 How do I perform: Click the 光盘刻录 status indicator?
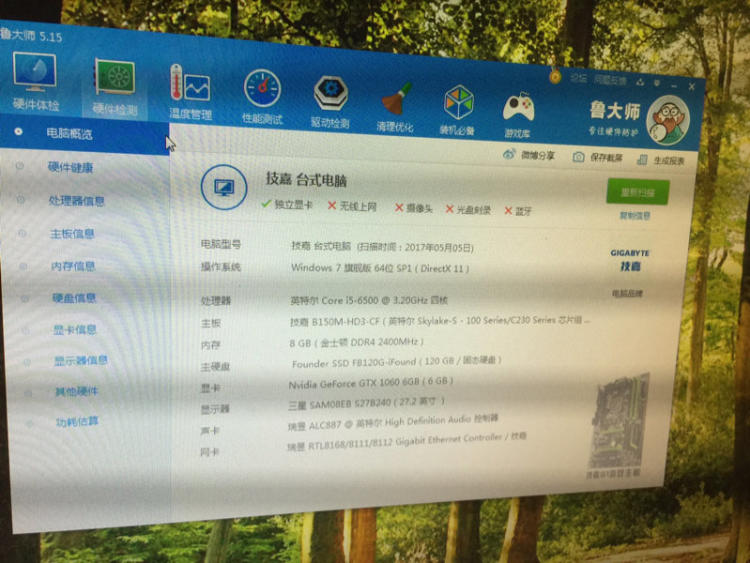point(468,210)
